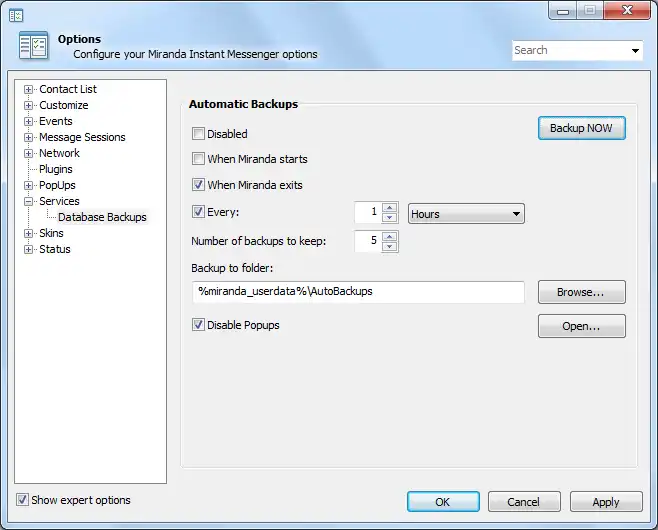Click the Browse... button
This screenshot has width=658, height=530.
(582, 292)
